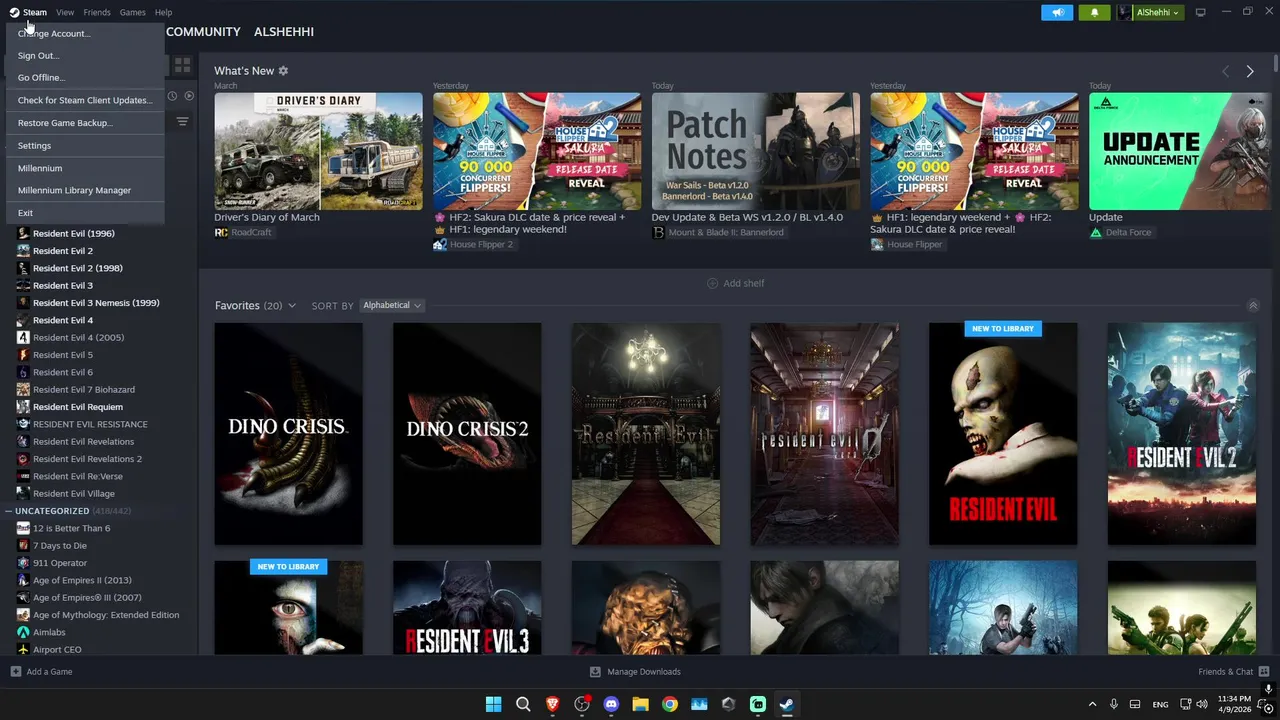Open Friends & Chat icon
Image resolution: width=1280 pixels, height=720 pixels.
click(1264, 672)
